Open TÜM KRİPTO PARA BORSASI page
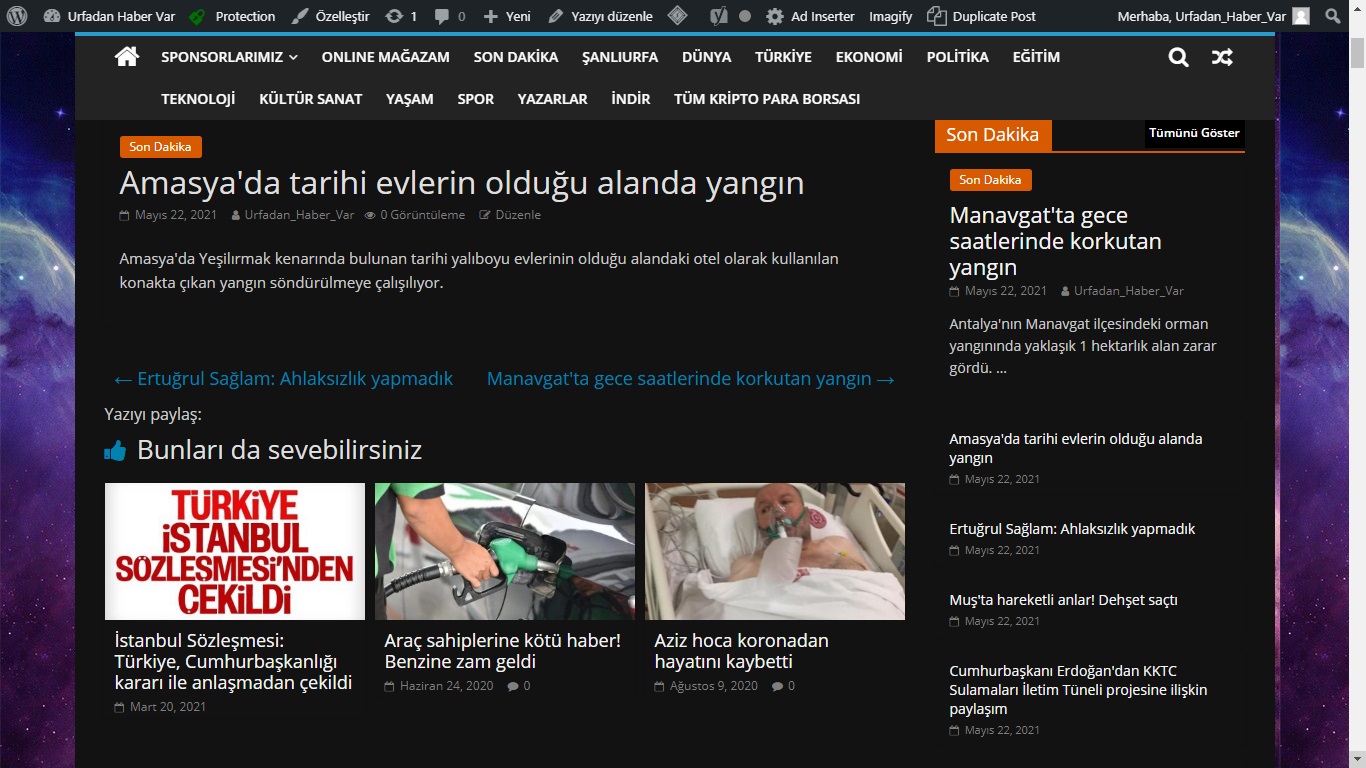The image size is (1366, 768). click(767, 99)
